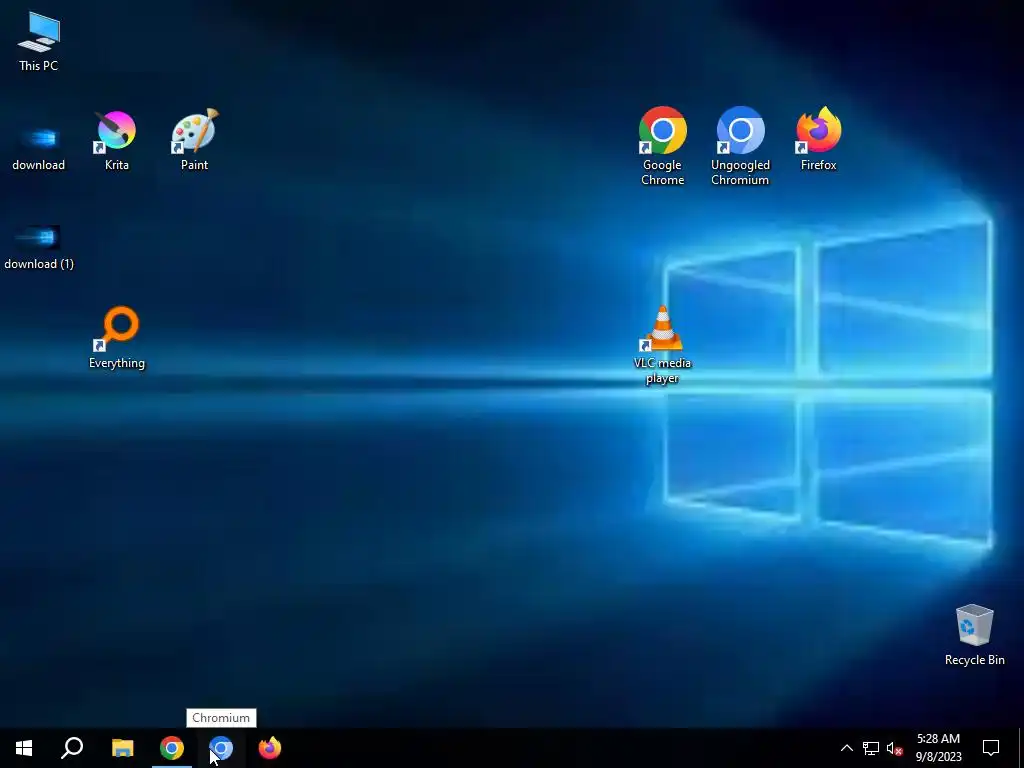Select the download (1) image file
Viewport: 1024px width, 768px height.
pos(39,247)
